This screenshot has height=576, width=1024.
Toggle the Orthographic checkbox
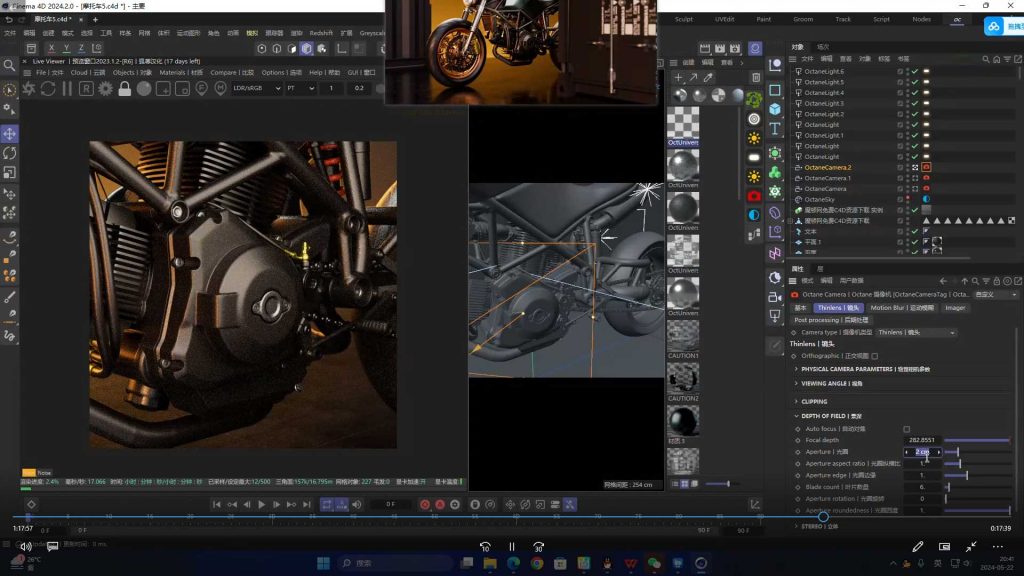pyautogui.click(x=875, y=356)
